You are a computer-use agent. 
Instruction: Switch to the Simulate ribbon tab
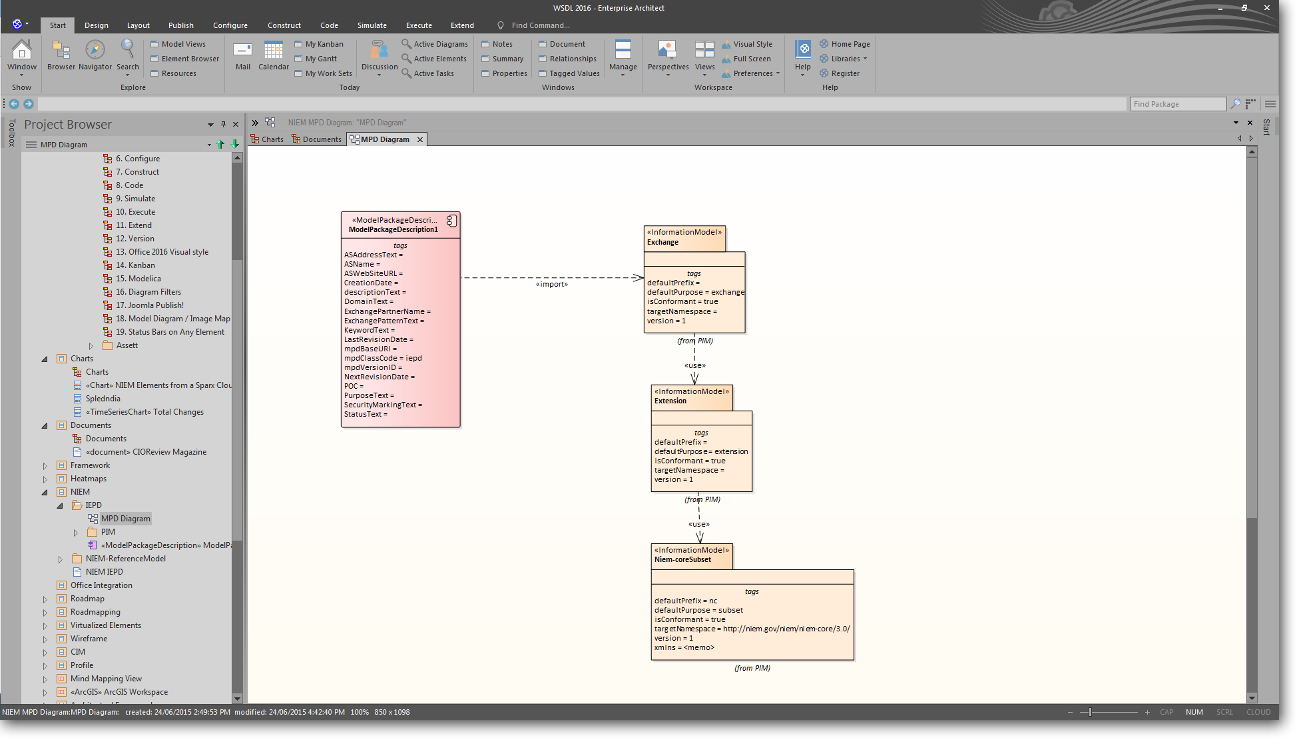point(372,25)
